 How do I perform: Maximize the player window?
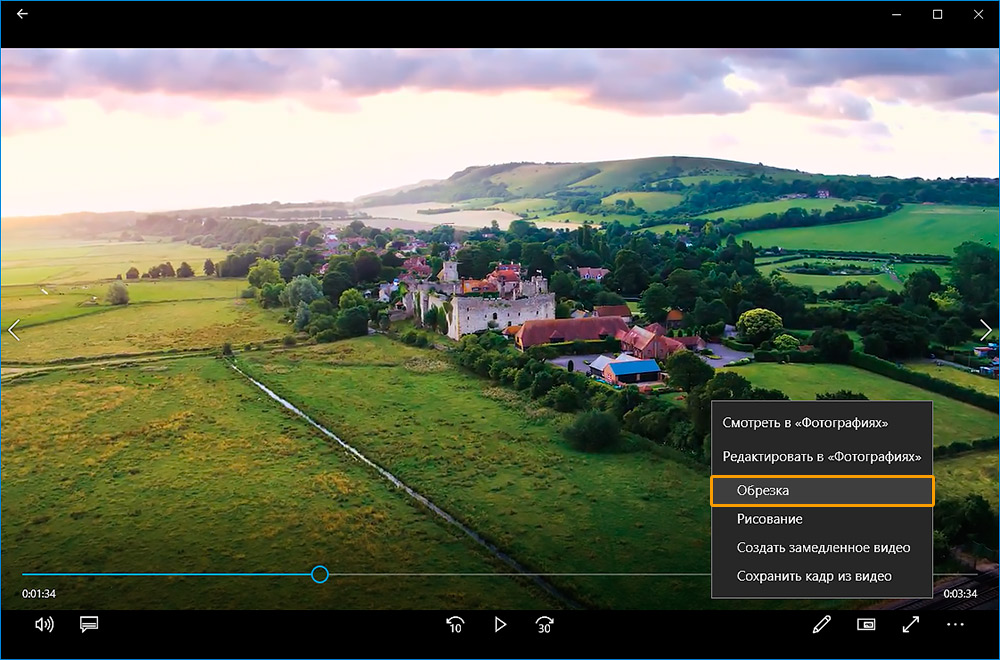click(x=937, y=14)
